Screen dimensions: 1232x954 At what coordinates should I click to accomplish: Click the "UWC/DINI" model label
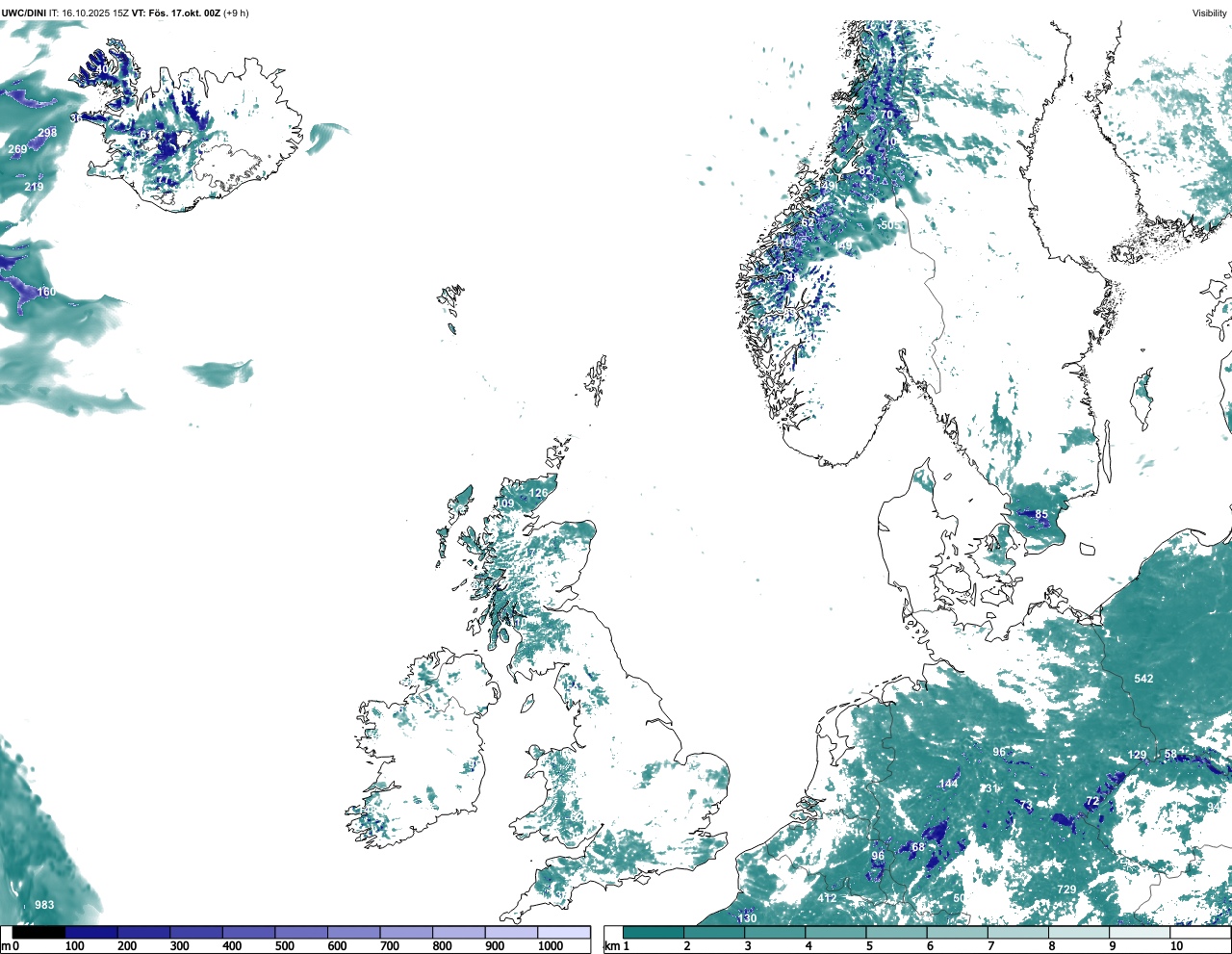click(x=24, y=13)
